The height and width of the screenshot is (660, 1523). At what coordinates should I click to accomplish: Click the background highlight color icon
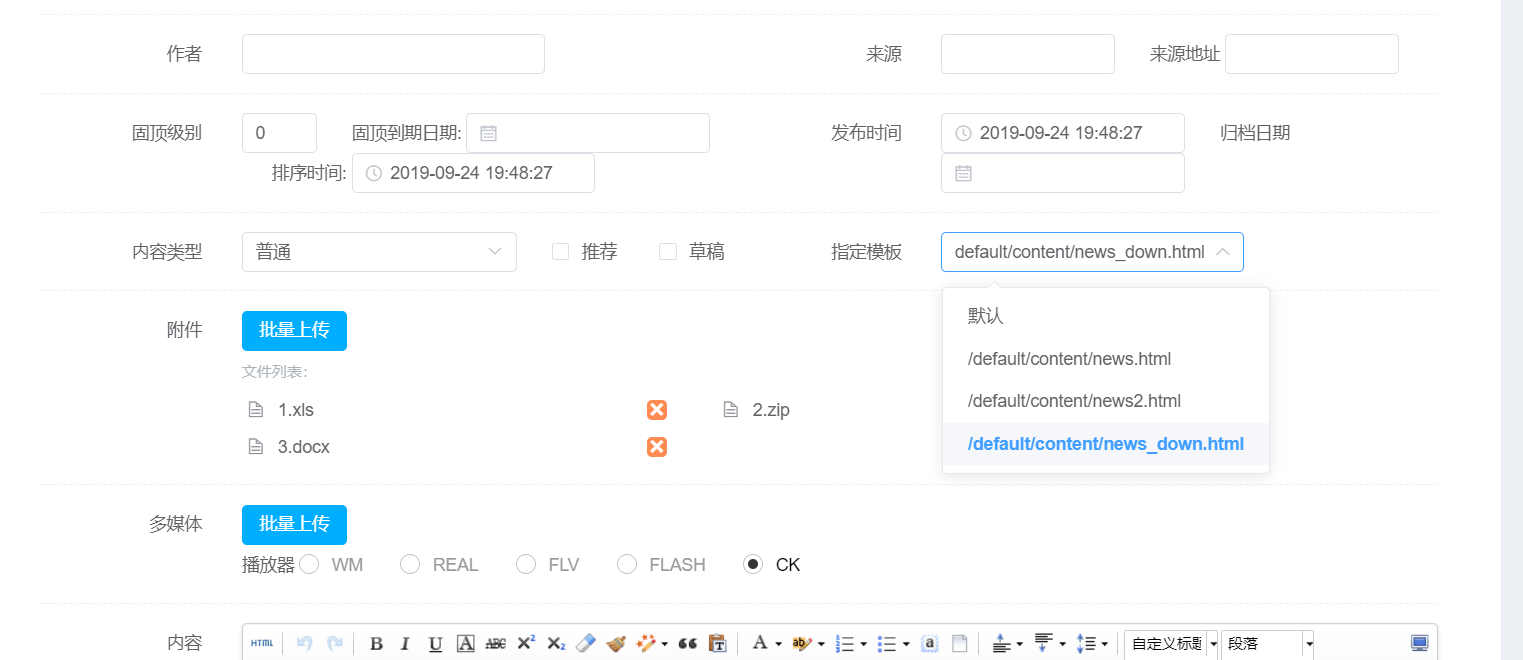click(x=800, y=643)
